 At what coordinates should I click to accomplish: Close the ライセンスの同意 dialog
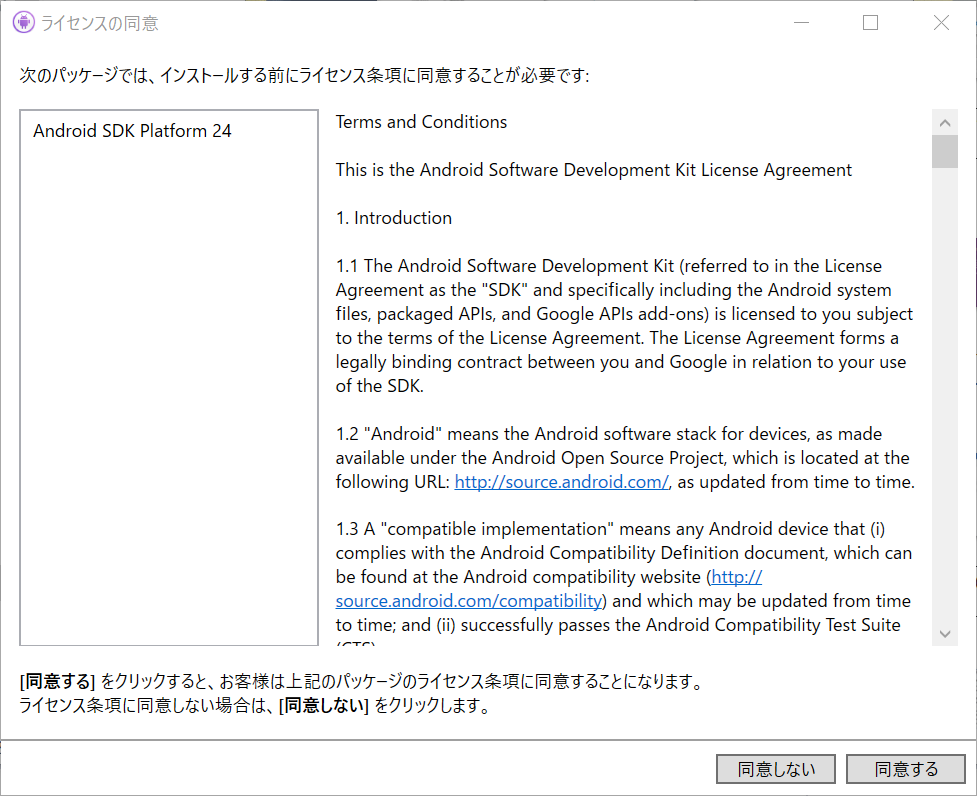coord(941,23)
